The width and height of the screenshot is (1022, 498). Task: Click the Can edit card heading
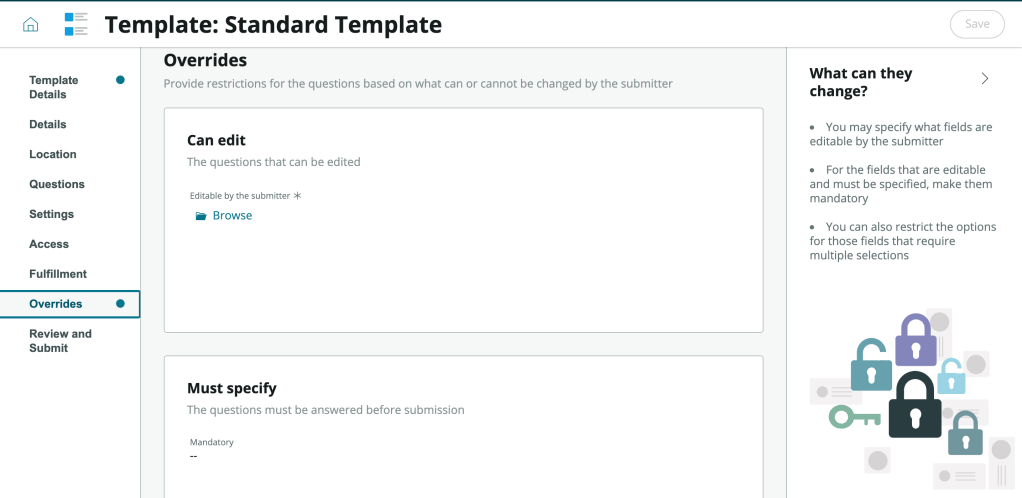pos(216,140)
